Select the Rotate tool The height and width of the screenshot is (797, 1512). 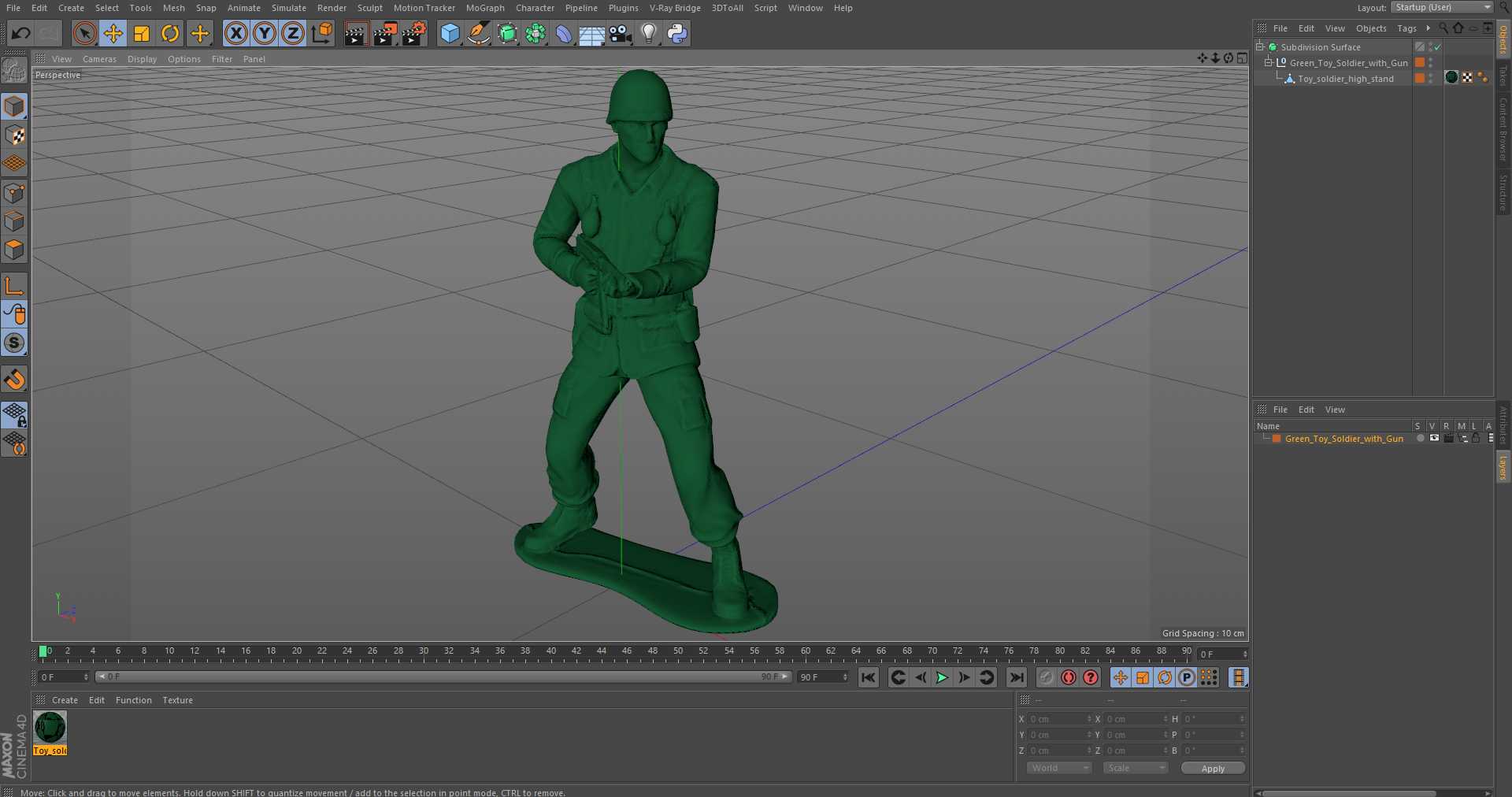(170, 33)
